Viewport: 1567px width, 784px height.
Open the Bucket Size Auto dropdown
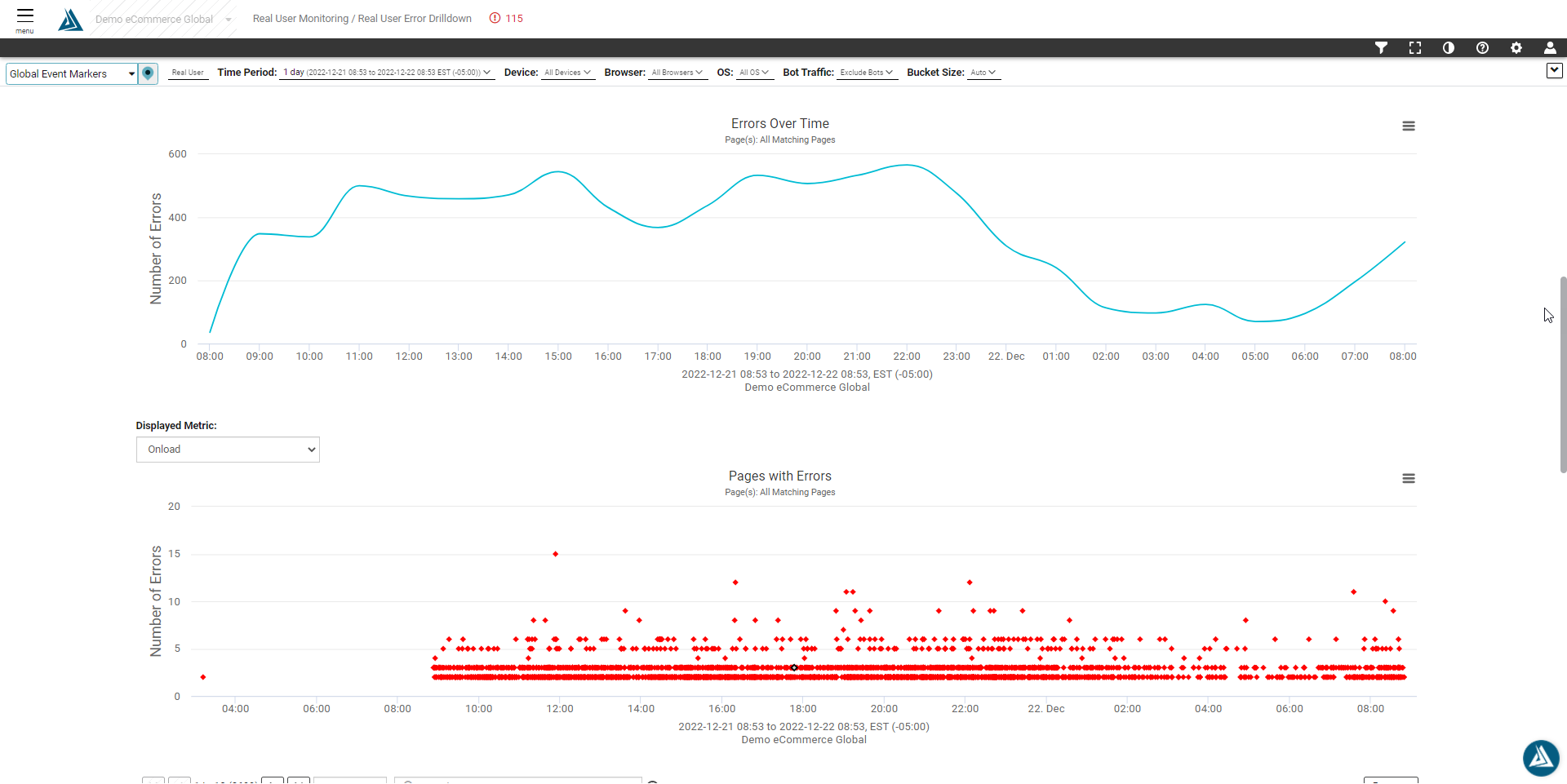[x=983, y=73]
